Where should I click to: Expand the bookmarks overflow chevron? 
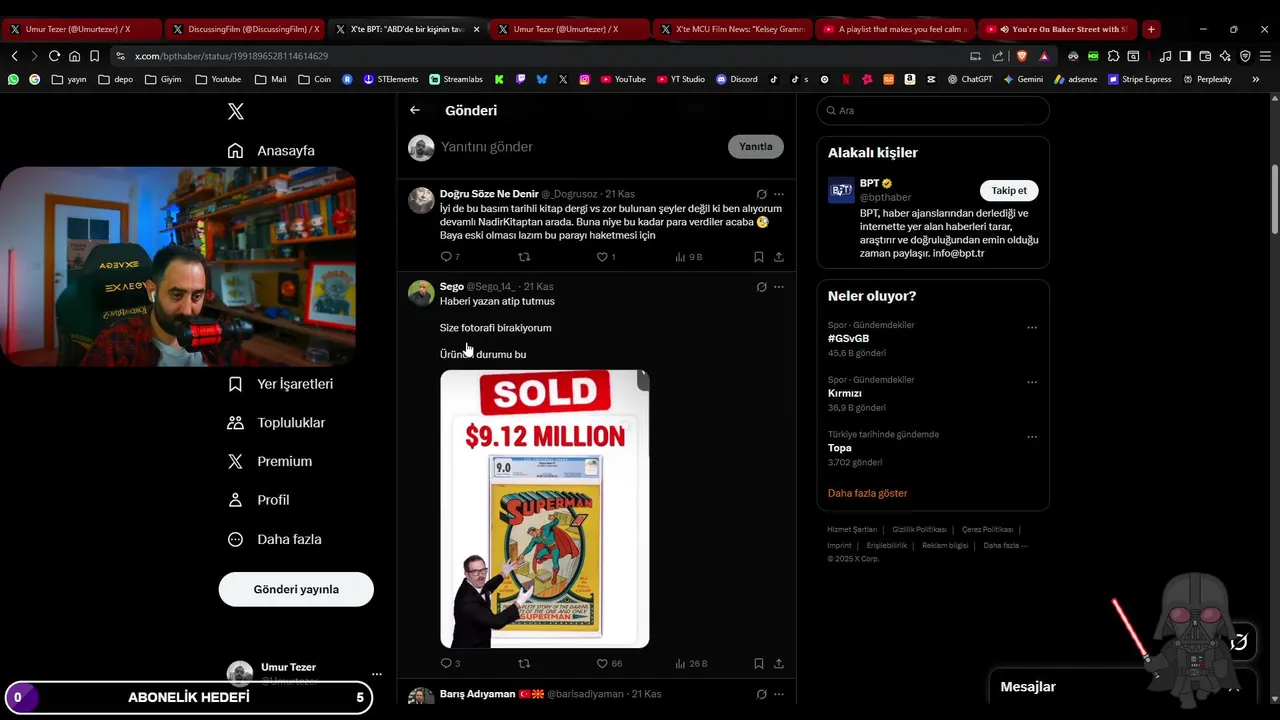pyautogui.click(x=1255, y=79)
